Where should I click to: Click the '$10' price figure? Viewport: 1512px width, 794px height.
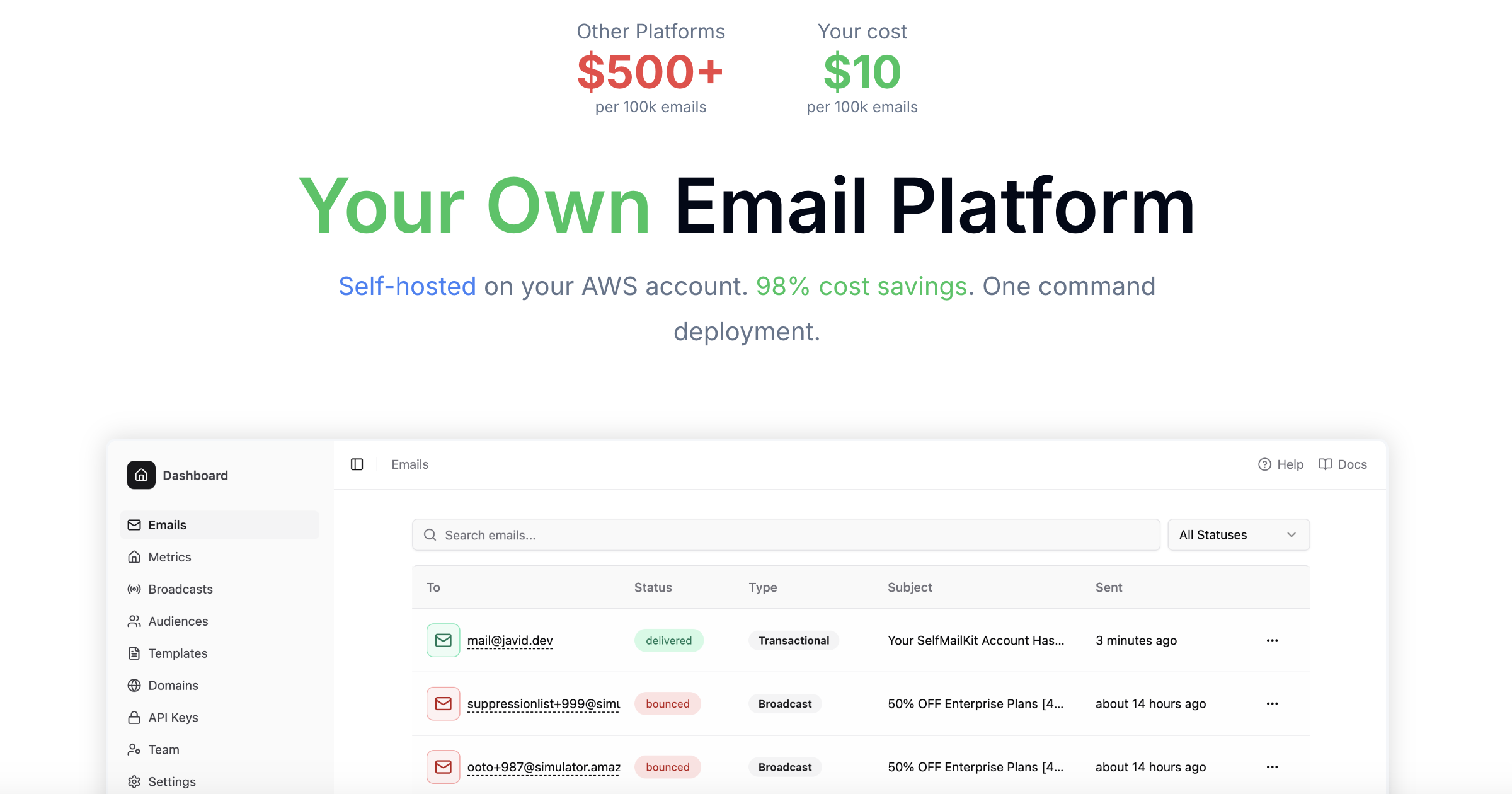[862, 71]
